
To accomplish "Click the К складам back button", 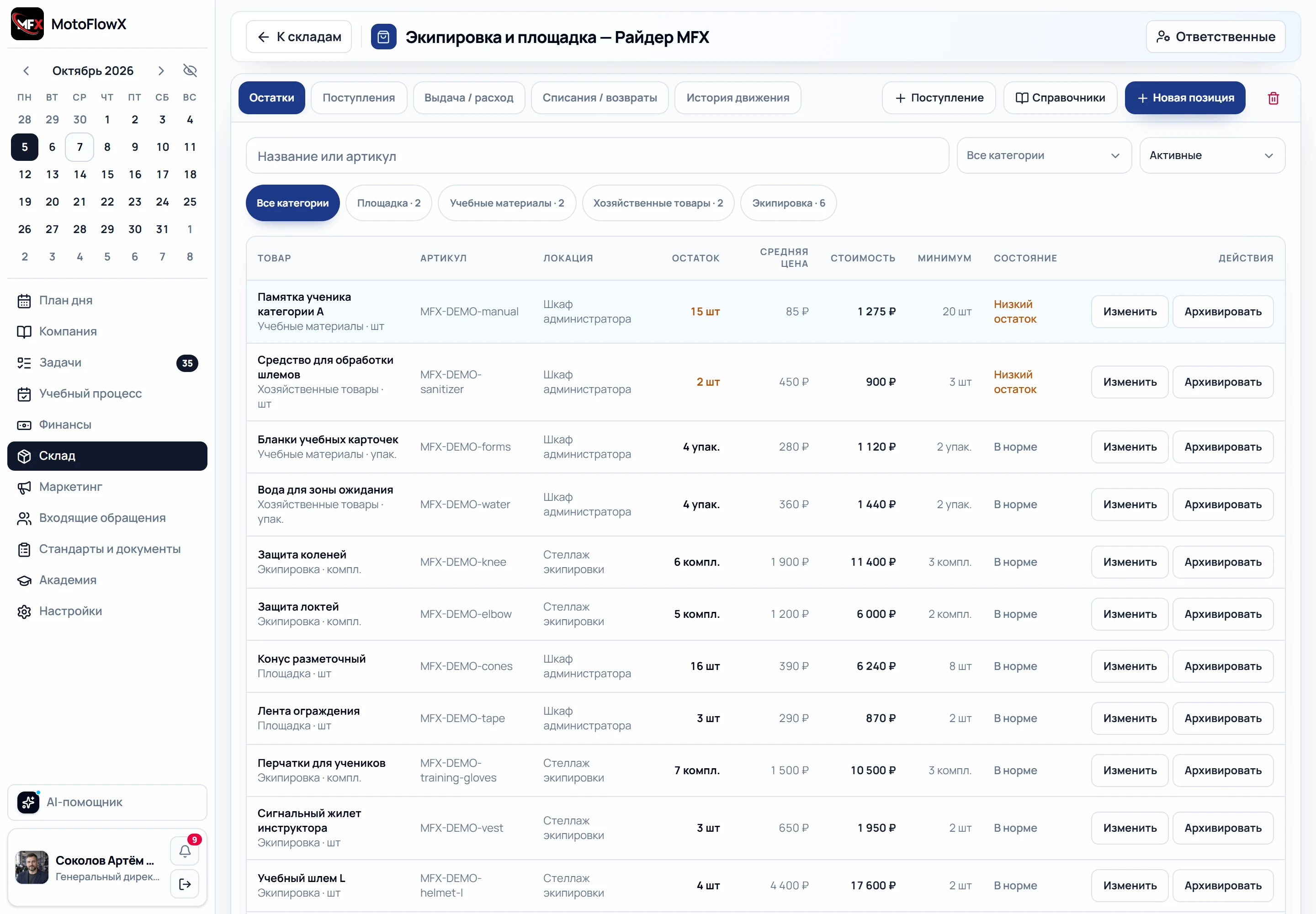I will pyautogui.click(x=299, y=37).
